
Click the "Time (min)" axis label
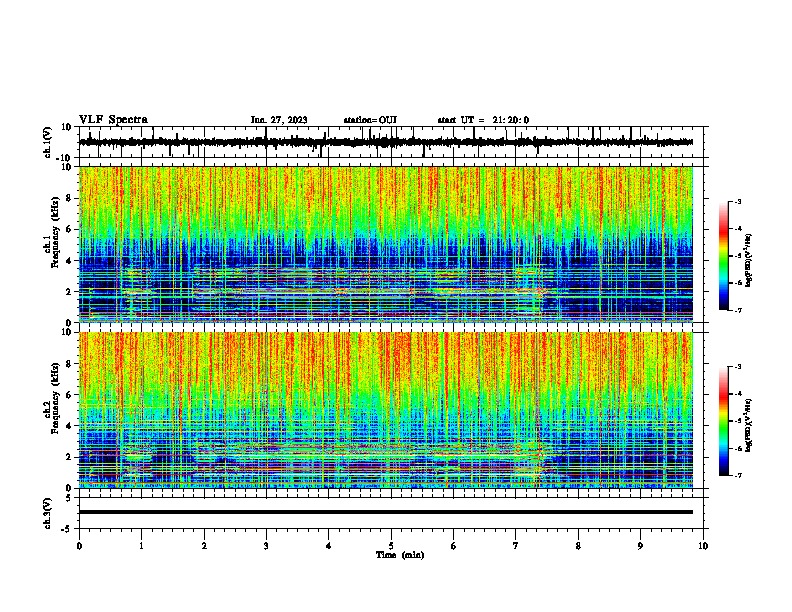point(400,555)
